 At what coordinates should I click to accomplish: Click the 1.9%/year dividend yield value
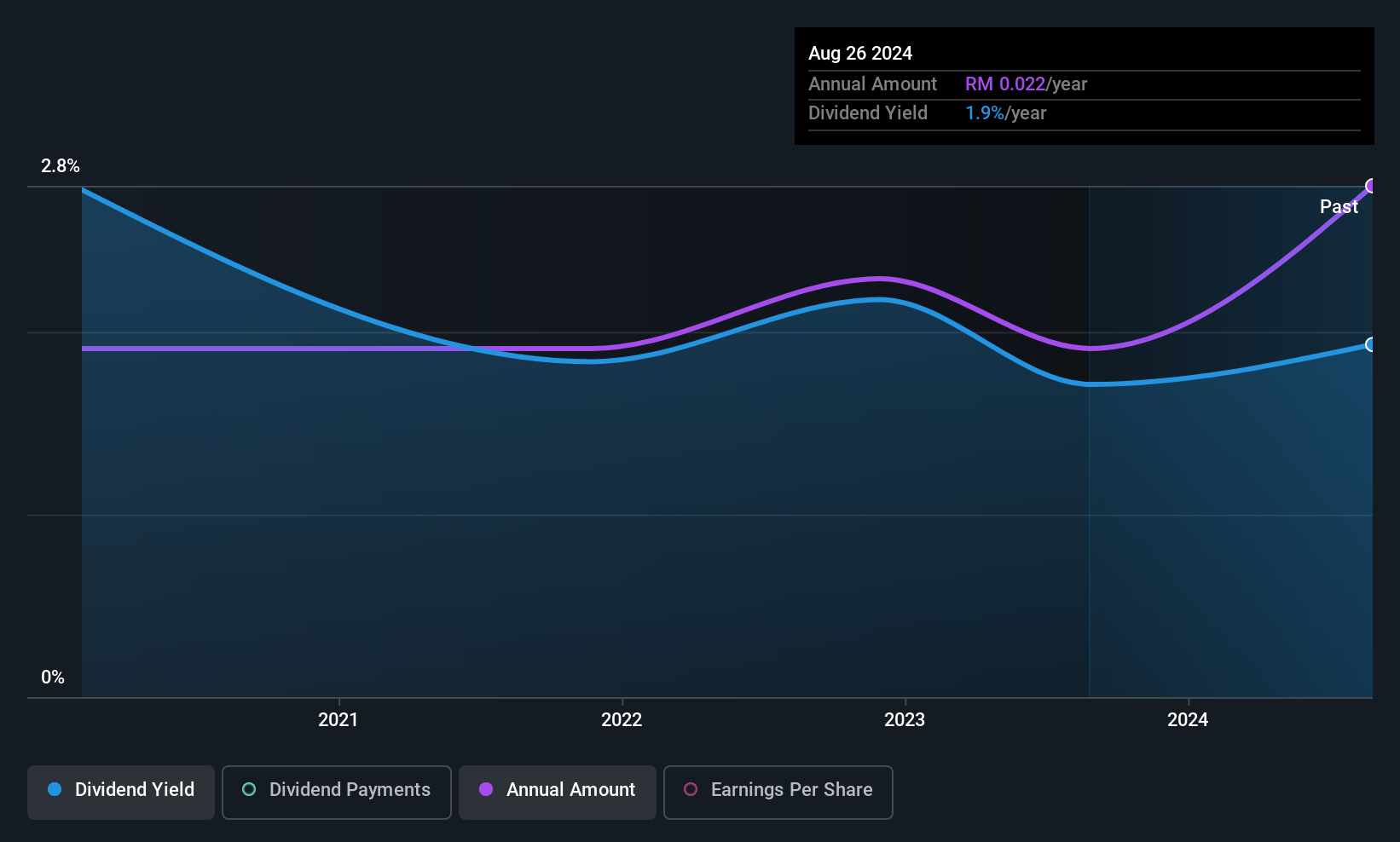1006,112
